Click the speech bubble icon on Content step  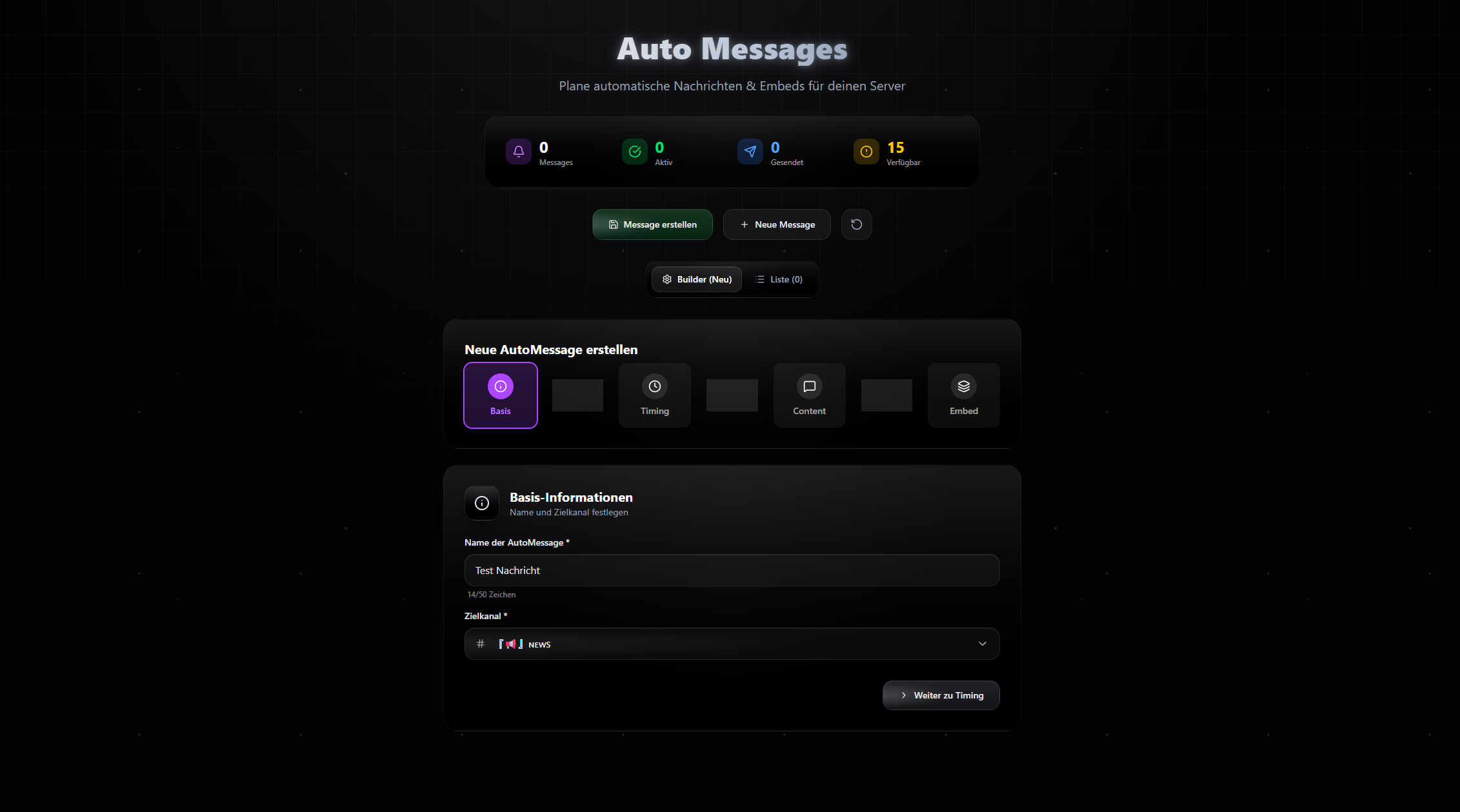point(809,386)
